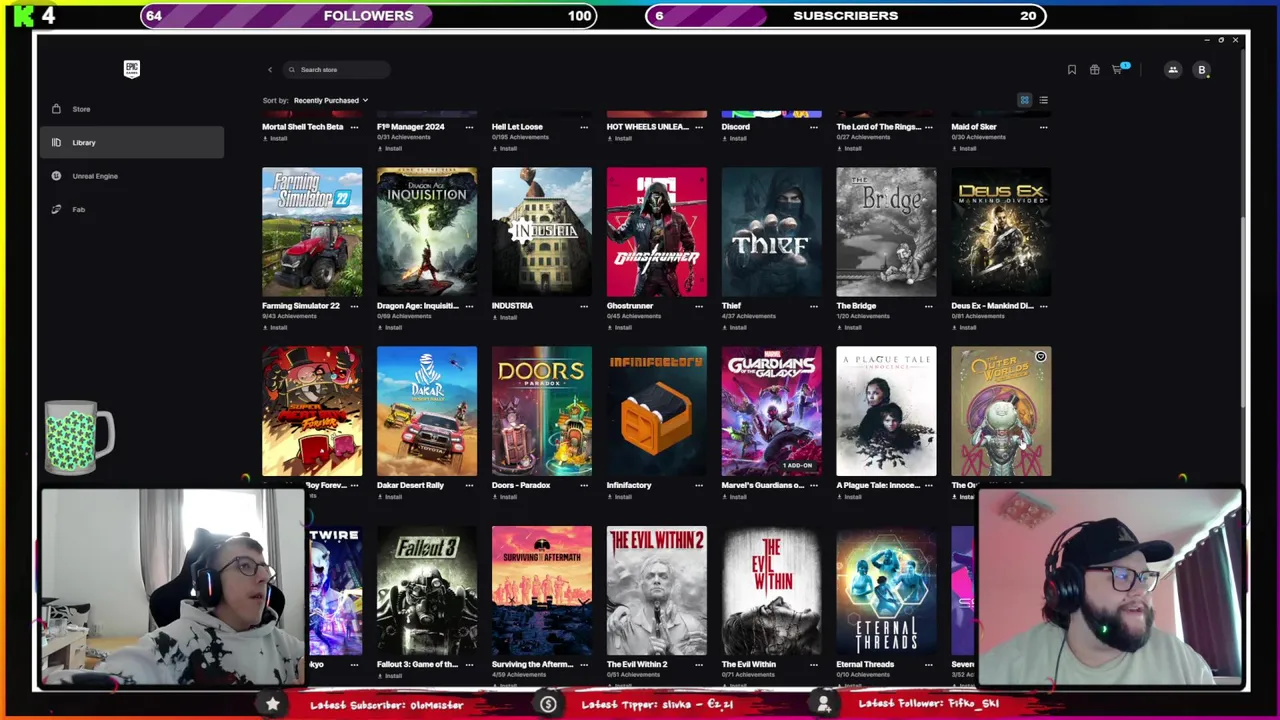Go back with the arrow beside search
Viewport: 1280px width, 720px height.
tap(269, 69)
